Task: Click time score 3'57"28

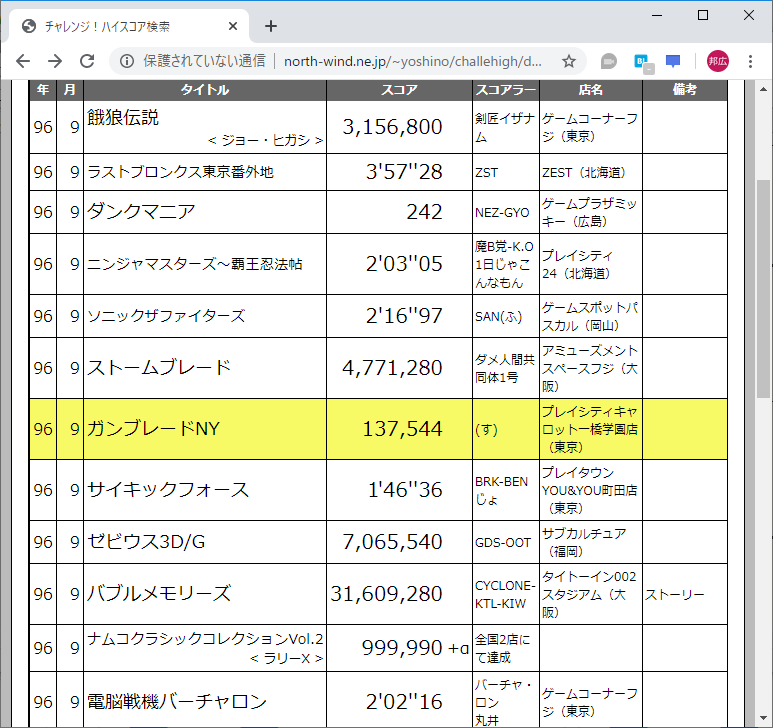Action: coord(404,172)
